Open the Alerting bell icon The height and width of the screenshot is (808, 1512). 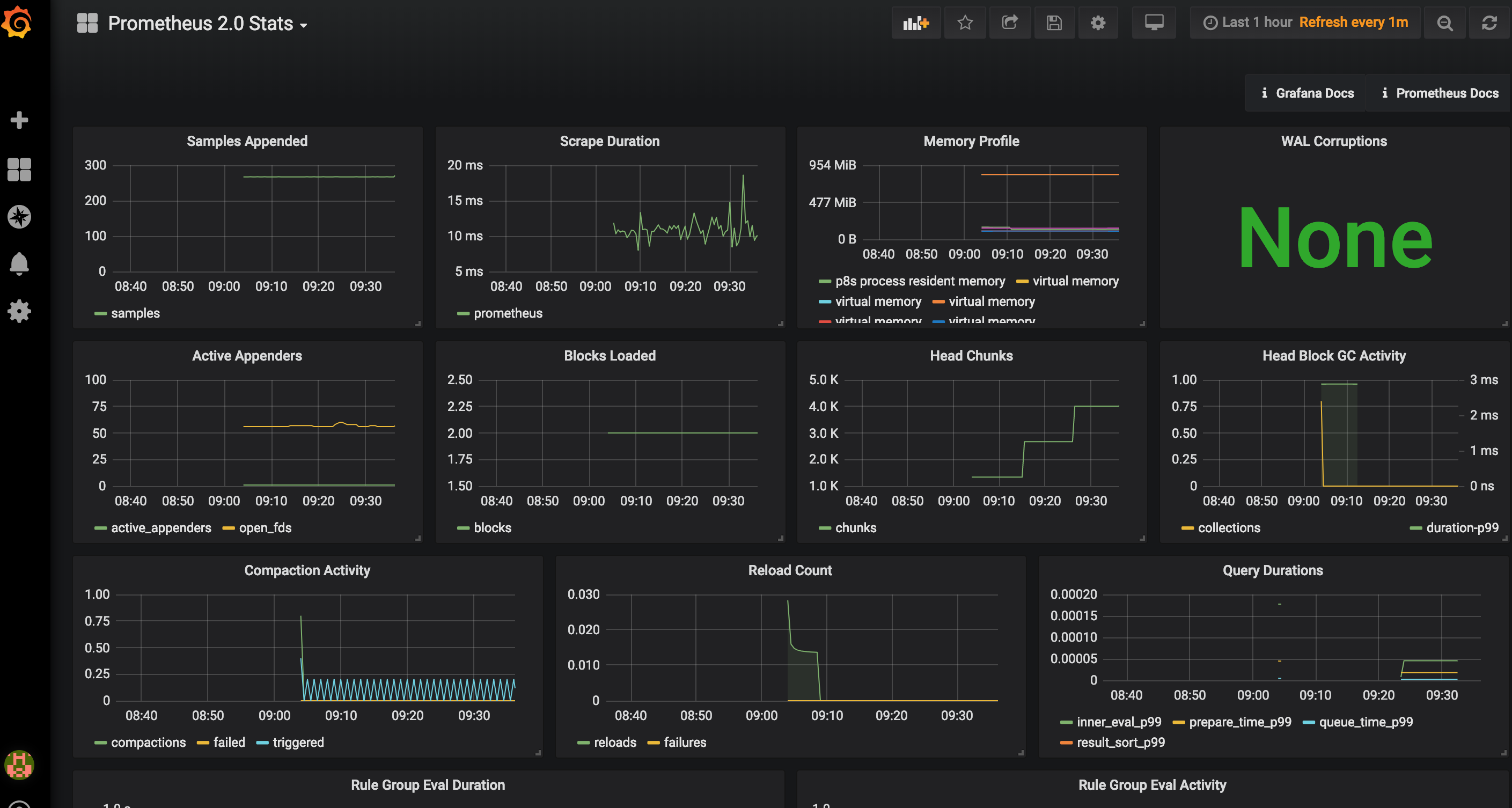pos(19,263)
